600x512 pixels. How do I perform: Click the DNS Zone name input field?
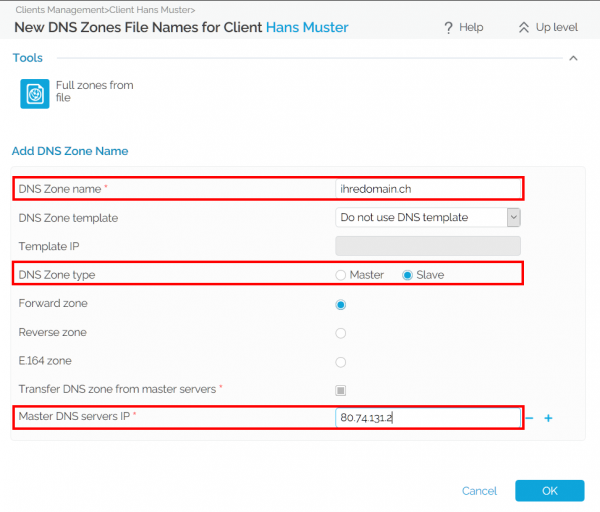pyautogui.click(x=427, y=188)
